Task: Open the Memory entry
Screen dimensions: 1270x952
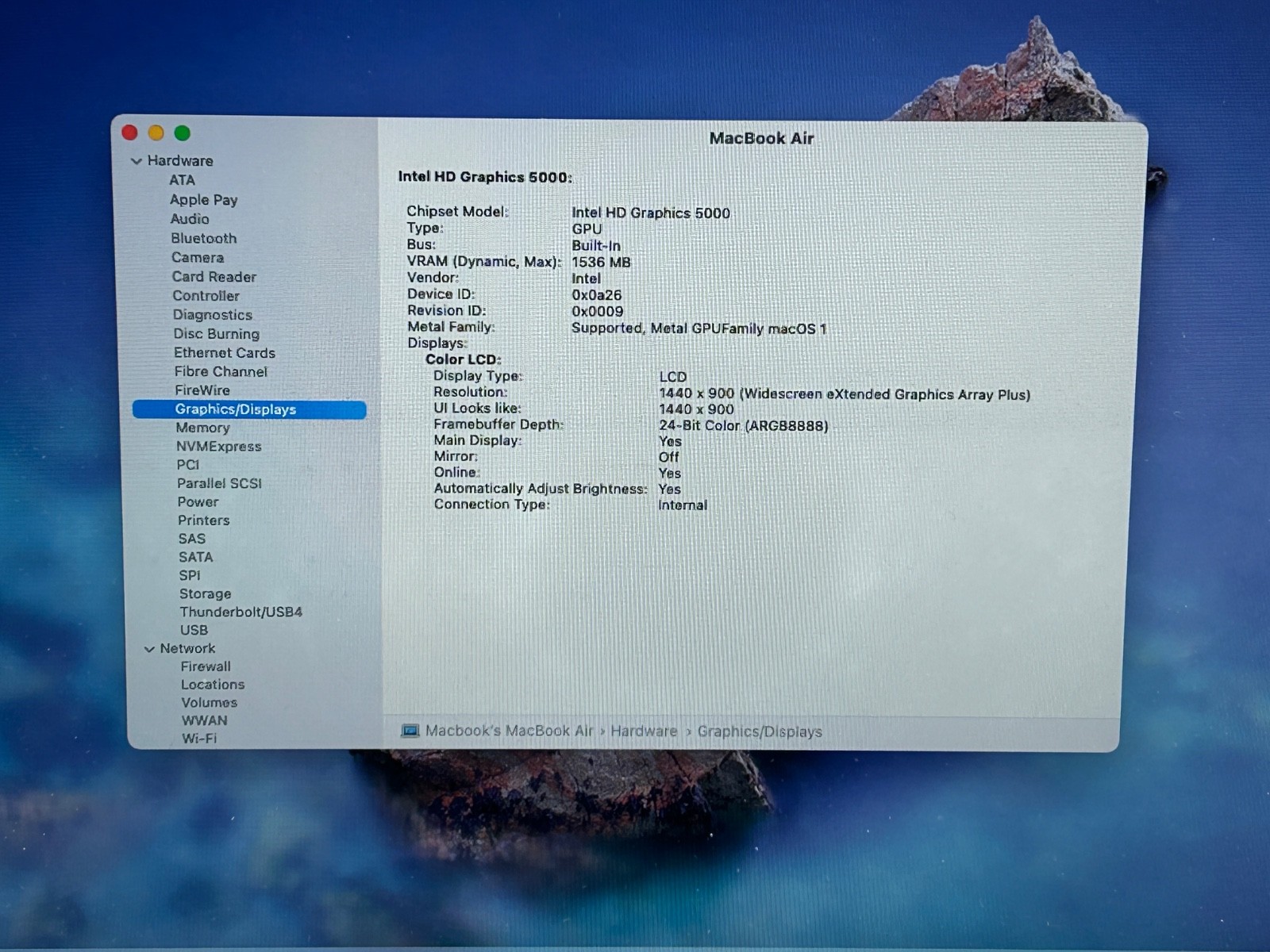Action: 202,428
